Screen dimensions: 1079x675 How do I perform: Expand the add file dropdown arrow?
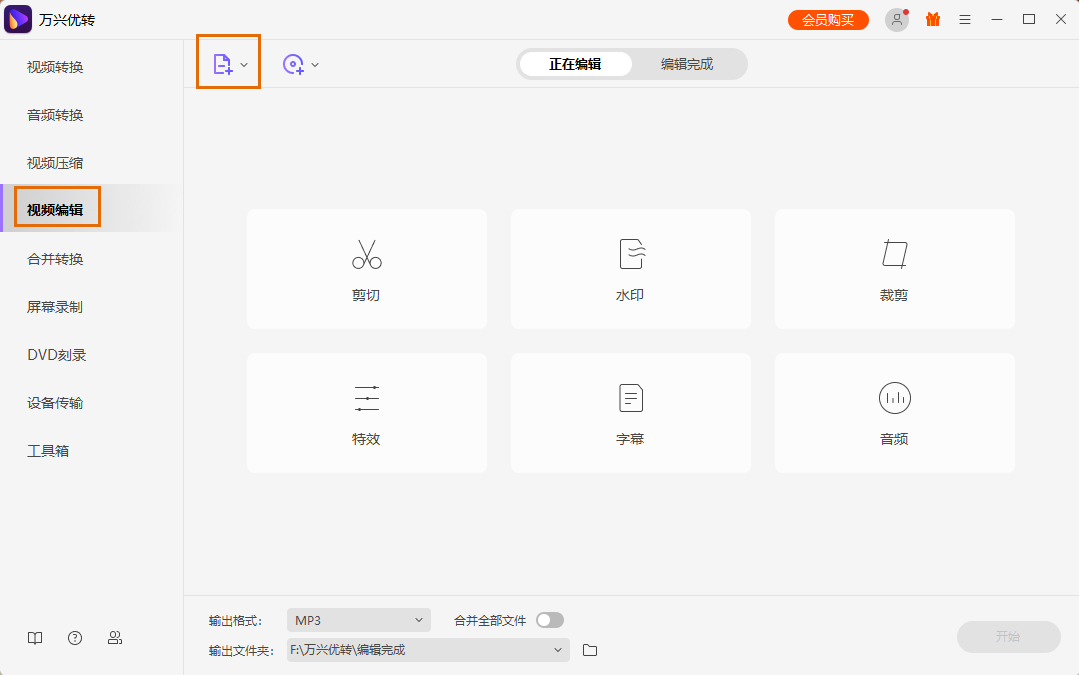point(244,63)
